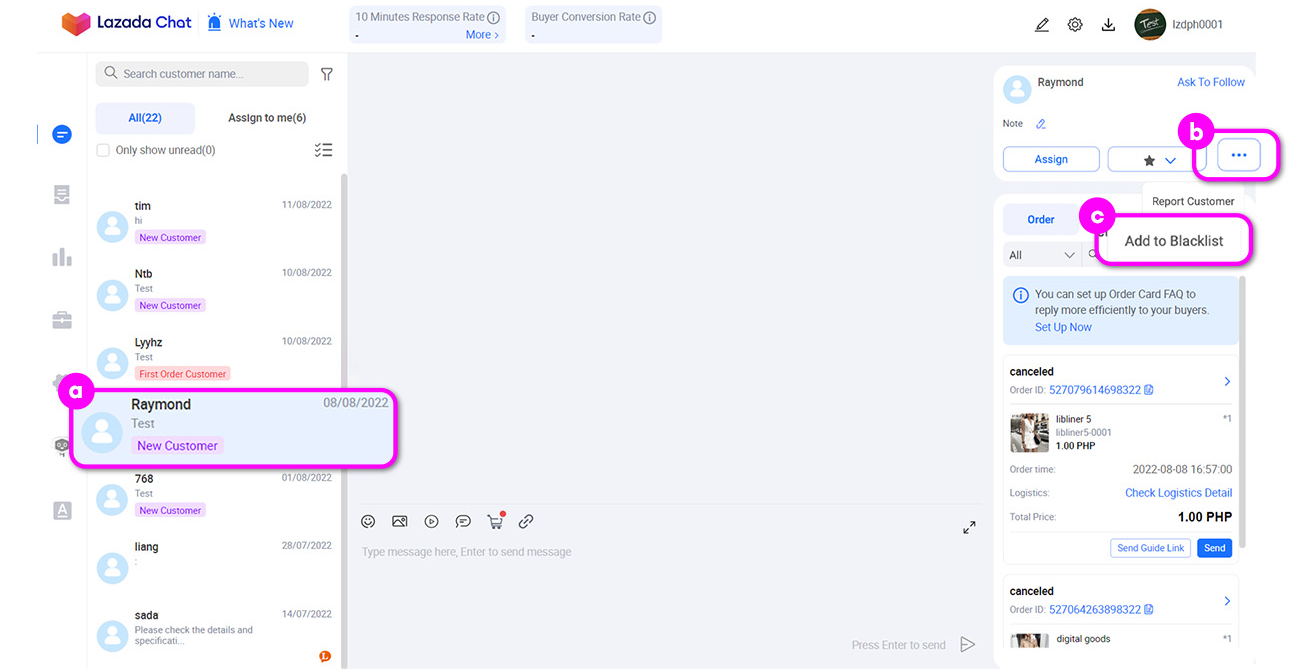Open the All order filter dropdown
Viewport: 1299px width, 670px height.
tap(1040, 254)
